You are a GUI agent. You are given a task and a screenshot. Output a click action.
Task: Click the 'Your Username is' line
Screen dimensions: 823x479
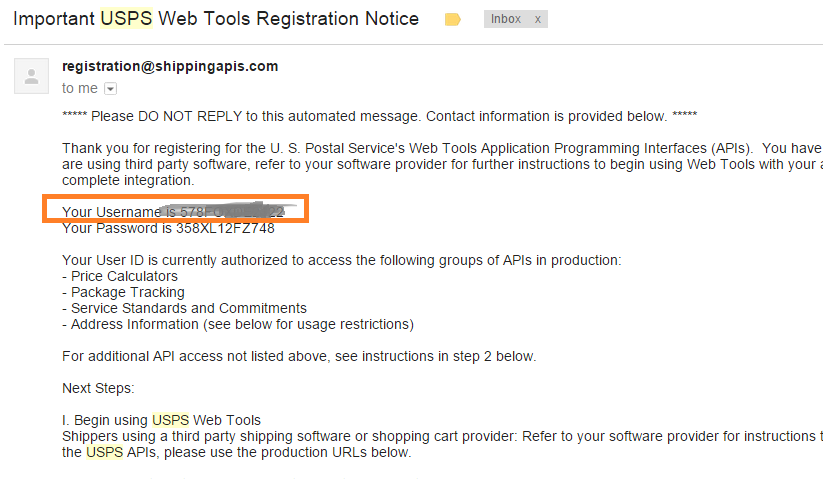173,212
